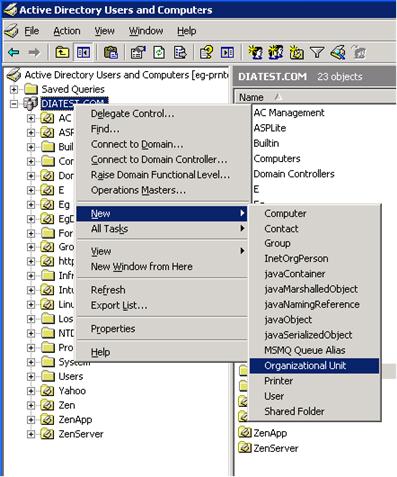This screenshot has width=397, height=477.
Task: Click the filter funnel toolbar icon
Action: click(317, 53)
